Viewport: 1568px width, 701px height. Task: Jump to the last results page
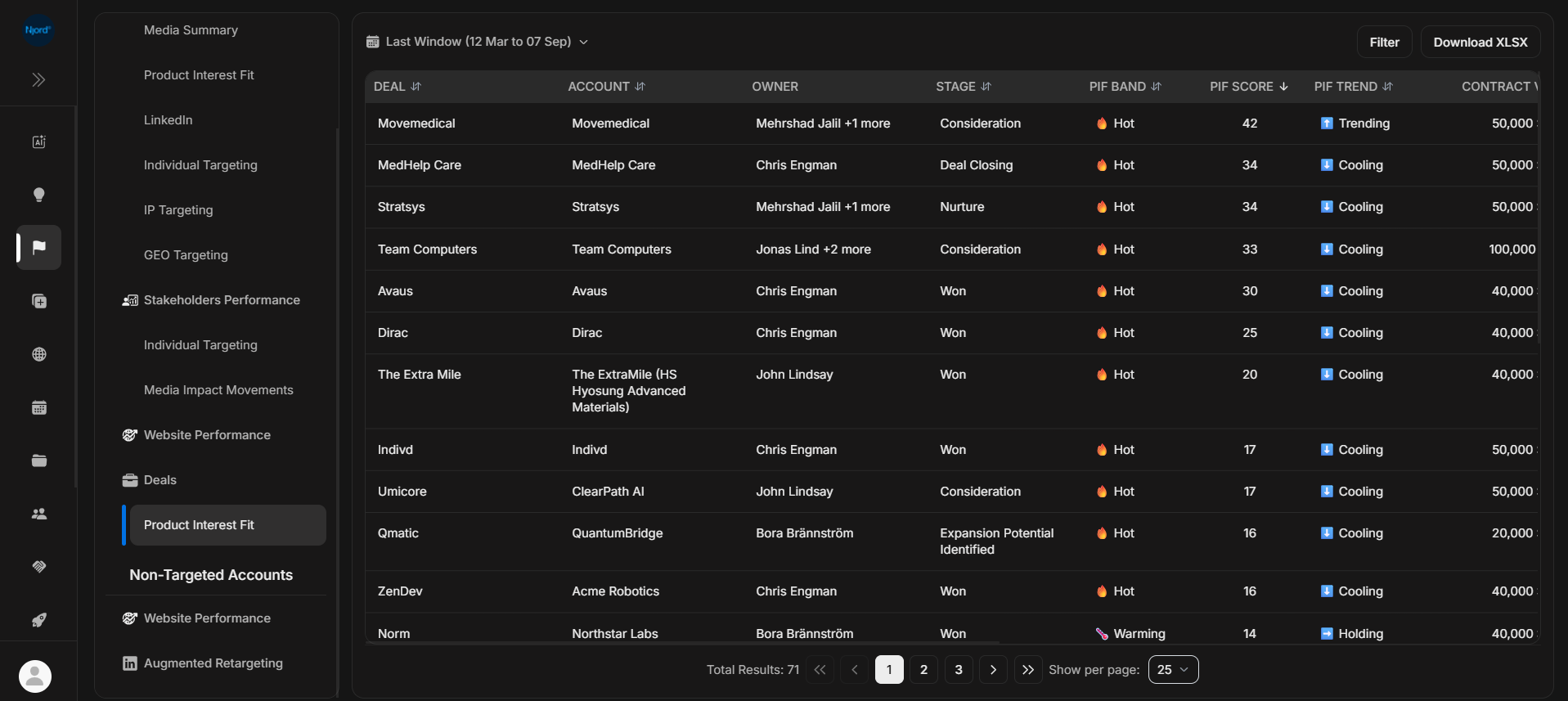[x=1028, y=670]
